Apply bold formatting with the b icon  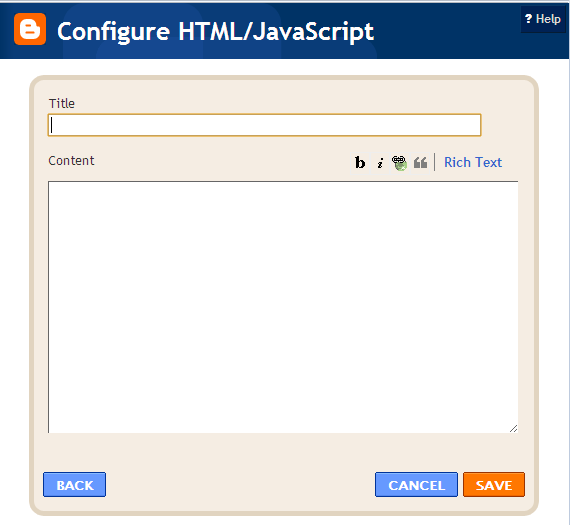pos(360,163)
